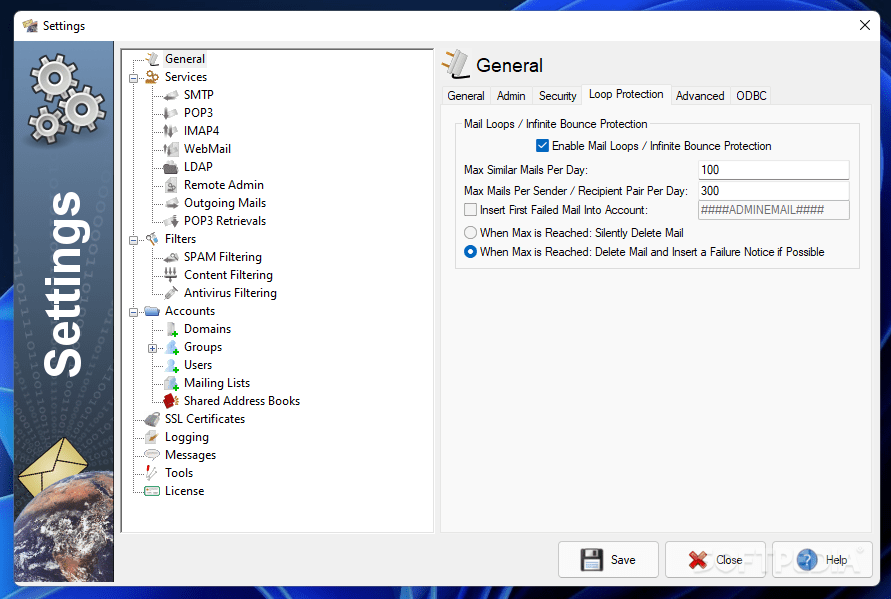Disable Mail Loops / Infinite Bounce Protection
The height and width of the screenshot is (599, 891).
point(542,145)
